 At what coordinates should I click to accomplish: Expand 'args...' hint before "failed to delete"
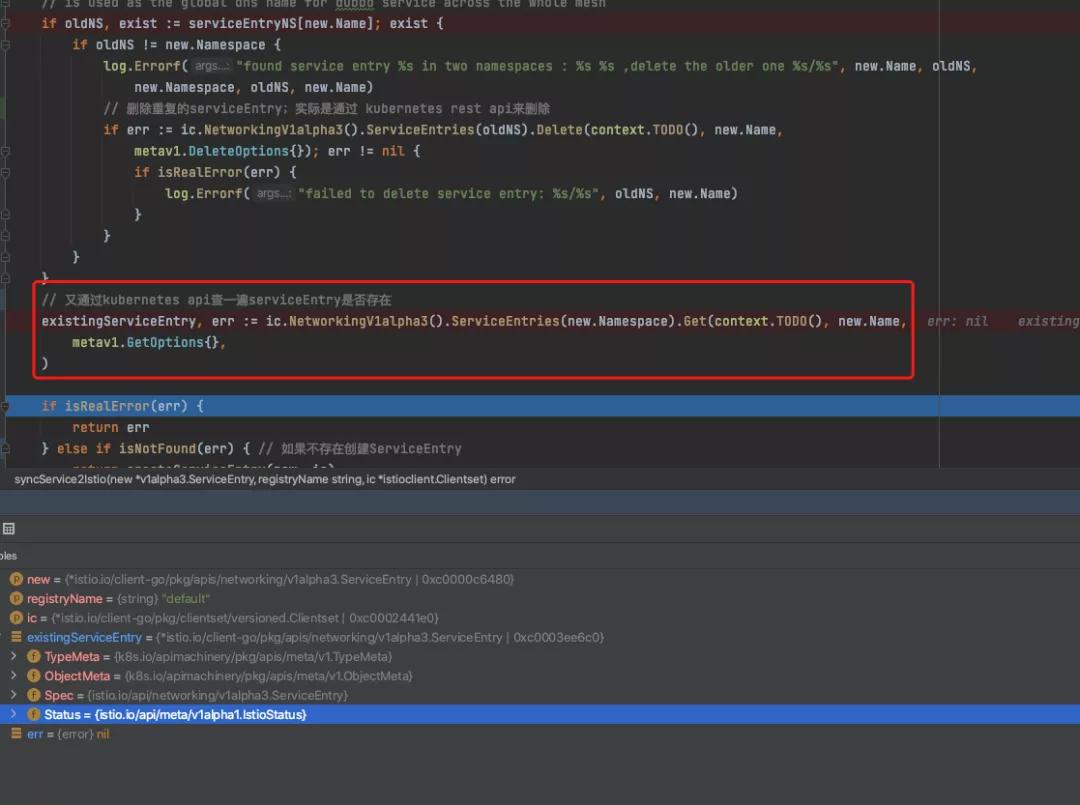coord(273,194)
